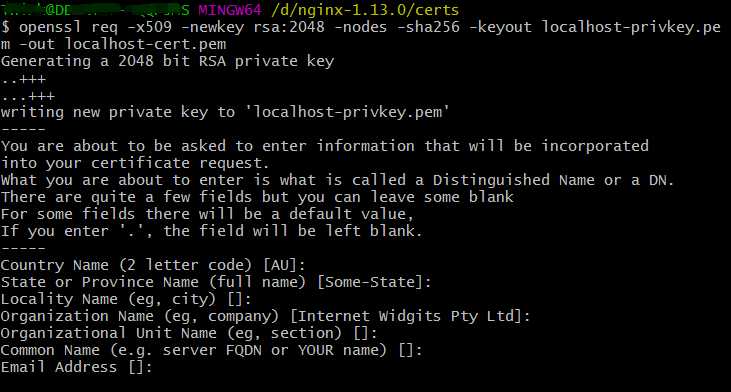The height and width of the screenshot is (392, 731).
Task: Click the '-out localhost-cert.pem' wrapped line
Action: coord(113,44)
